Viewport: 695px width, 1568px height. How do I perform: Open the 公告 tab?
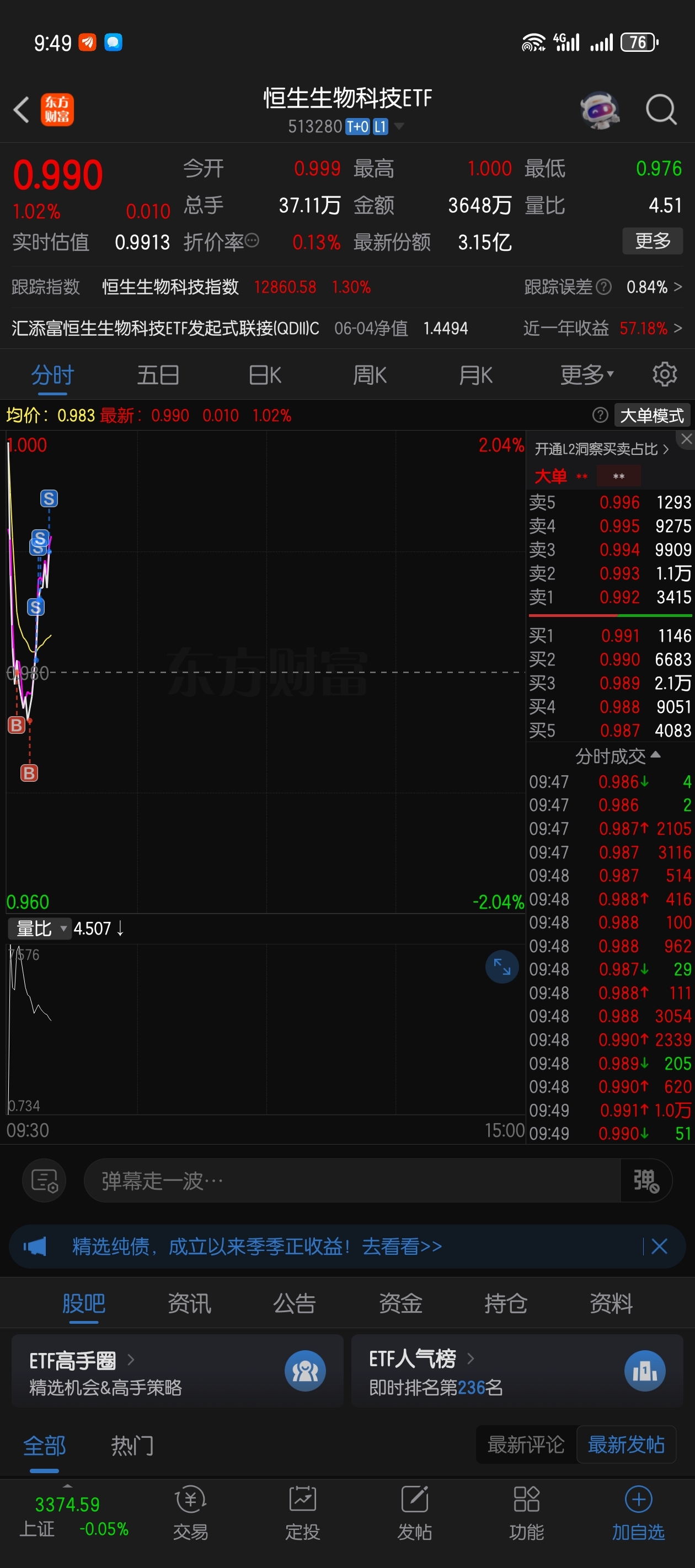point(295,1303)
